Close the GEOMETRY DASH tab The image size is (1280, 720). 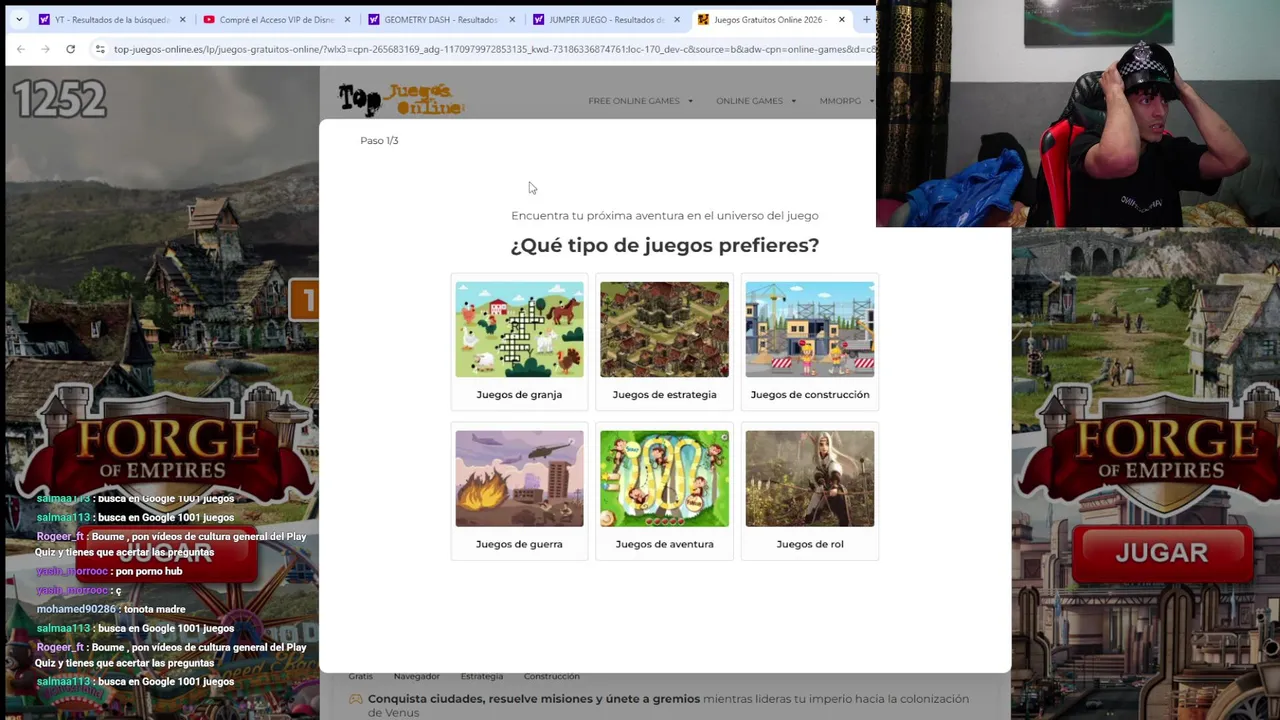[x=512, y=19]
